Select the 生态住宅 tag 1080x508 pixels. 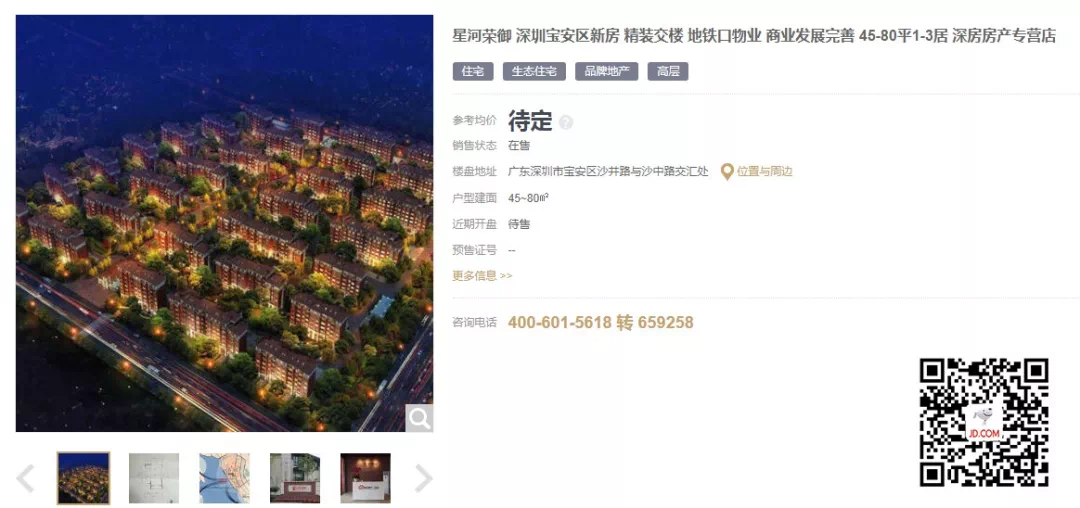click(534, 72)
